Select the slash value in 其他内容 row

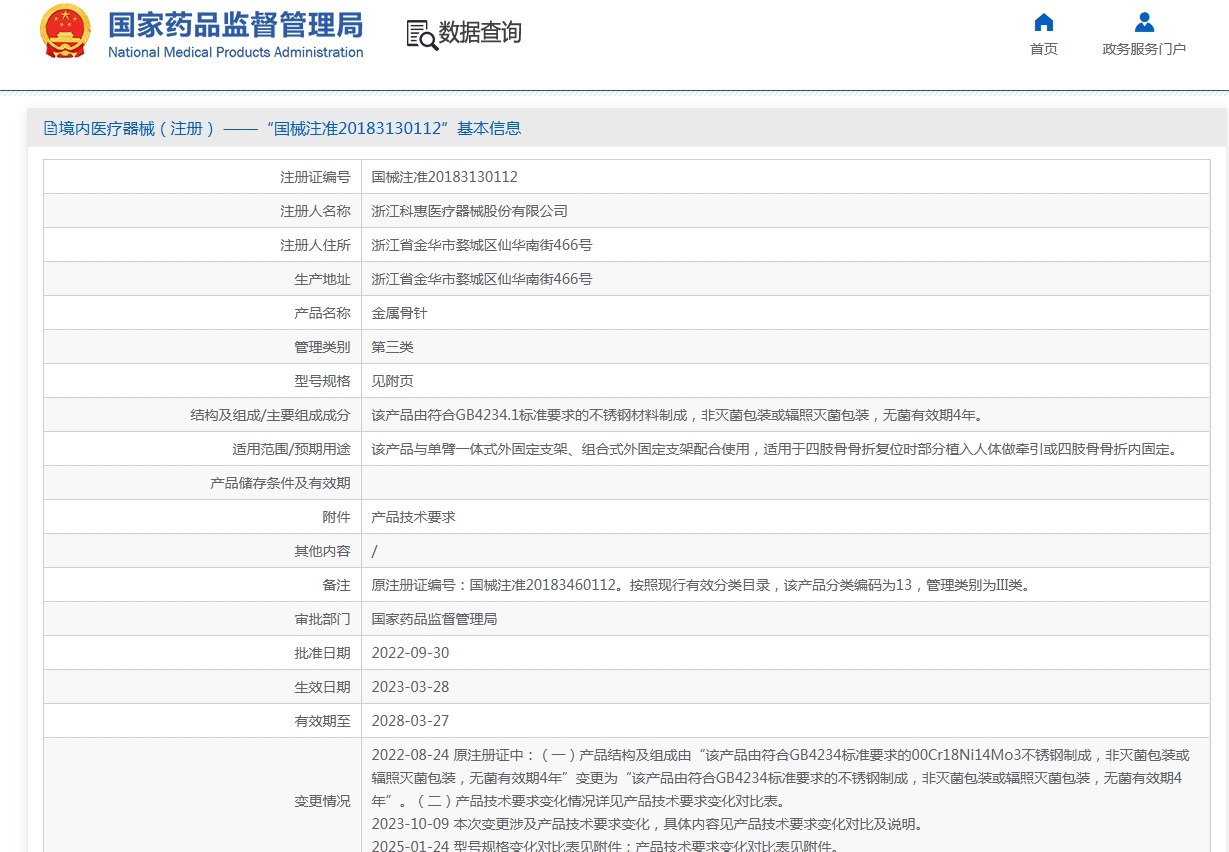click(375, 551)
